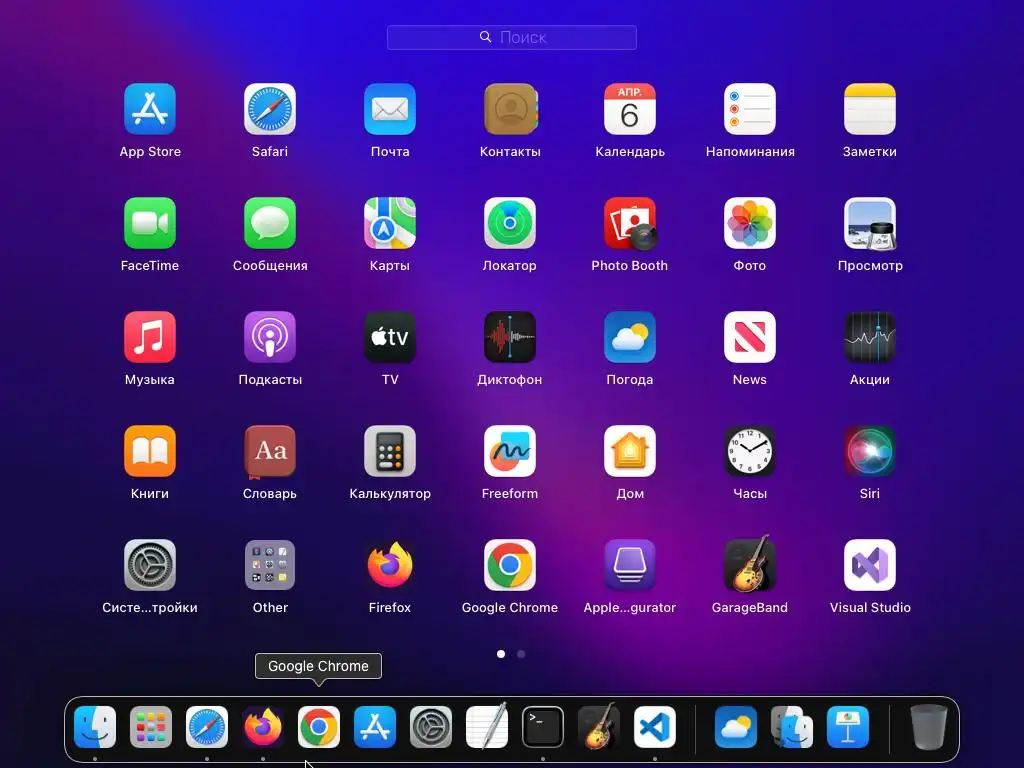
Task: Open the Локатор app
Action: pyautogui.click(x=510, y=223)
